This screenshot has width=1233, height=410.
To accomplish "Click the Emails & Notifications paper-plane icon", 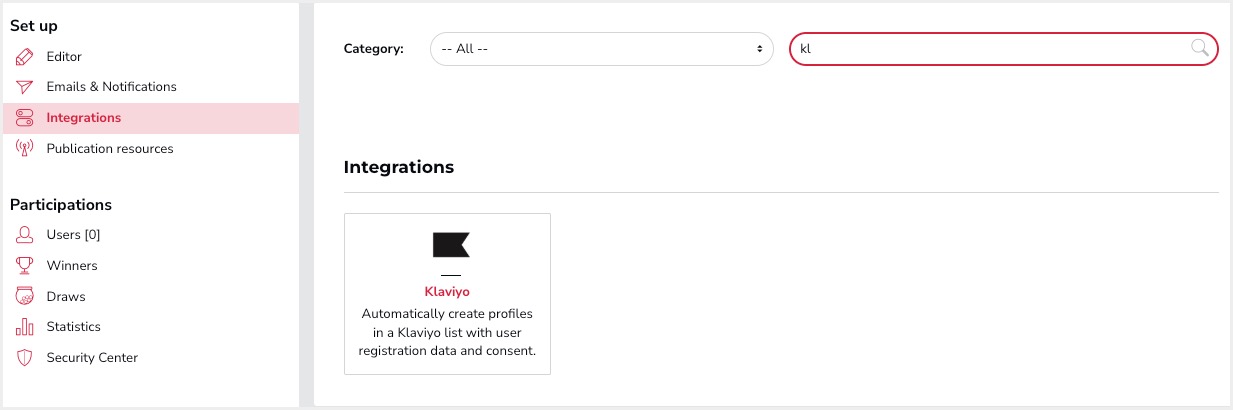I will click(25, 87).
